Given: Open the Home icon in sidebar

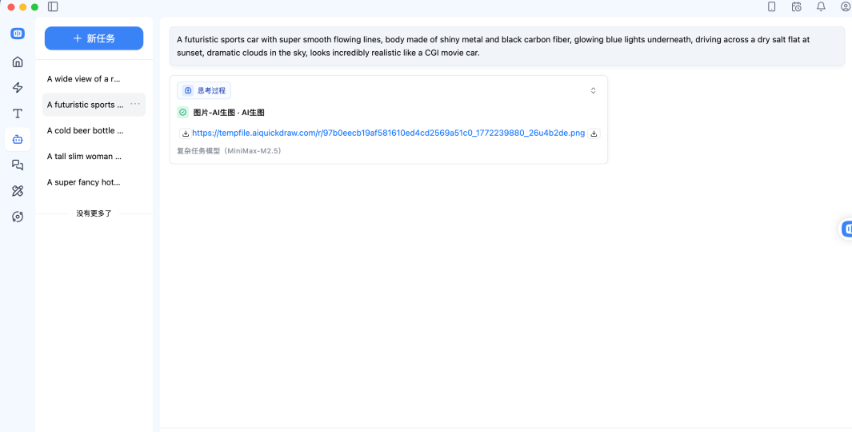Looking at the screenshot, I should [17, 62].
